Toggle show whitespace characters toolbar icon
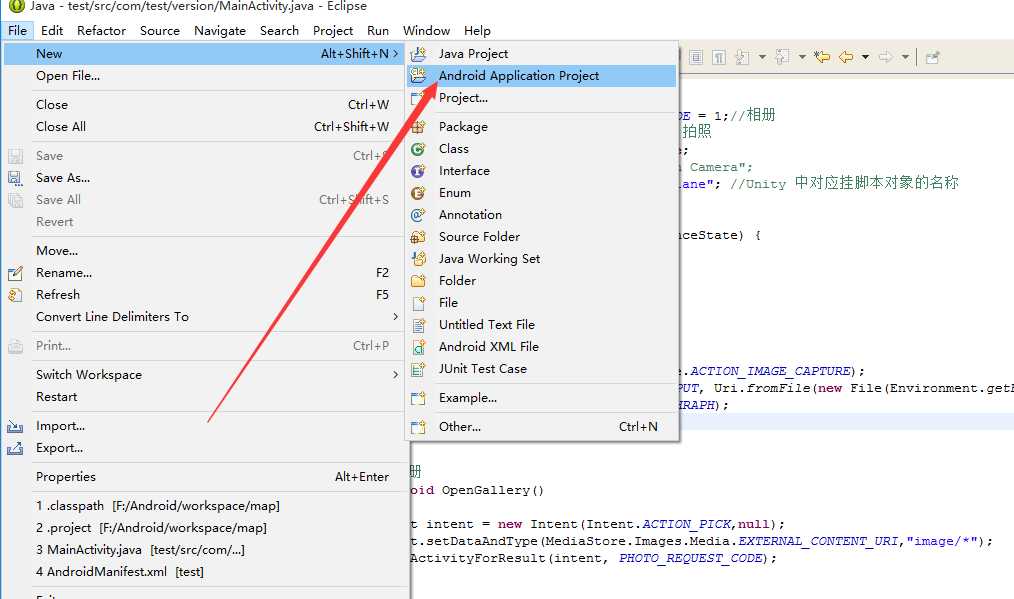 click(719, 57)
